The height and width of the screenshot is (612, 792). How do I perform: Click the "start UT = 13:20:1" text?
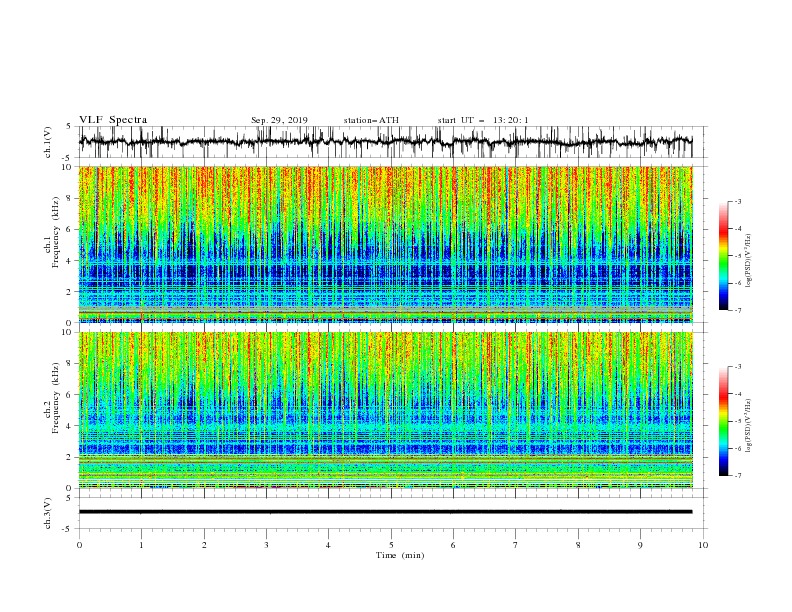tap(483, 120)
